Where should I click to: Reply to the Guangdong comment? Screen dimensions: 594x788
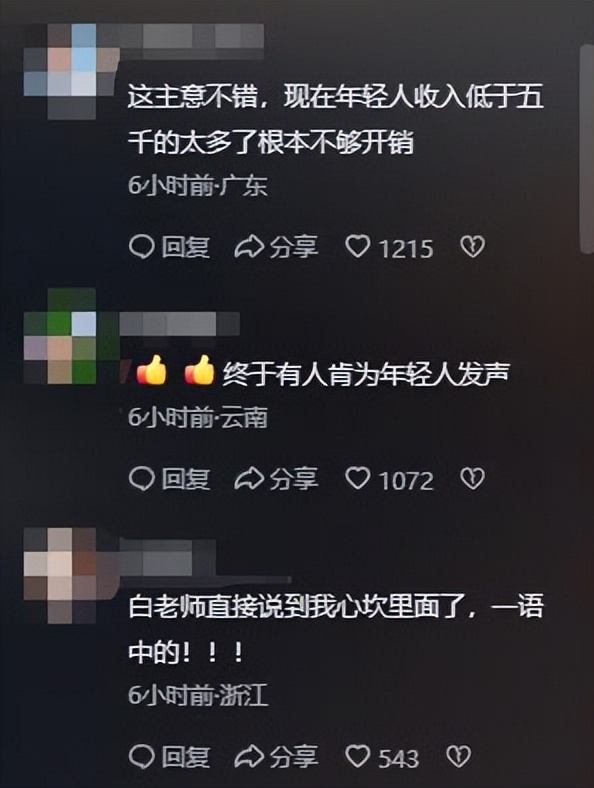tap(169, 247)
